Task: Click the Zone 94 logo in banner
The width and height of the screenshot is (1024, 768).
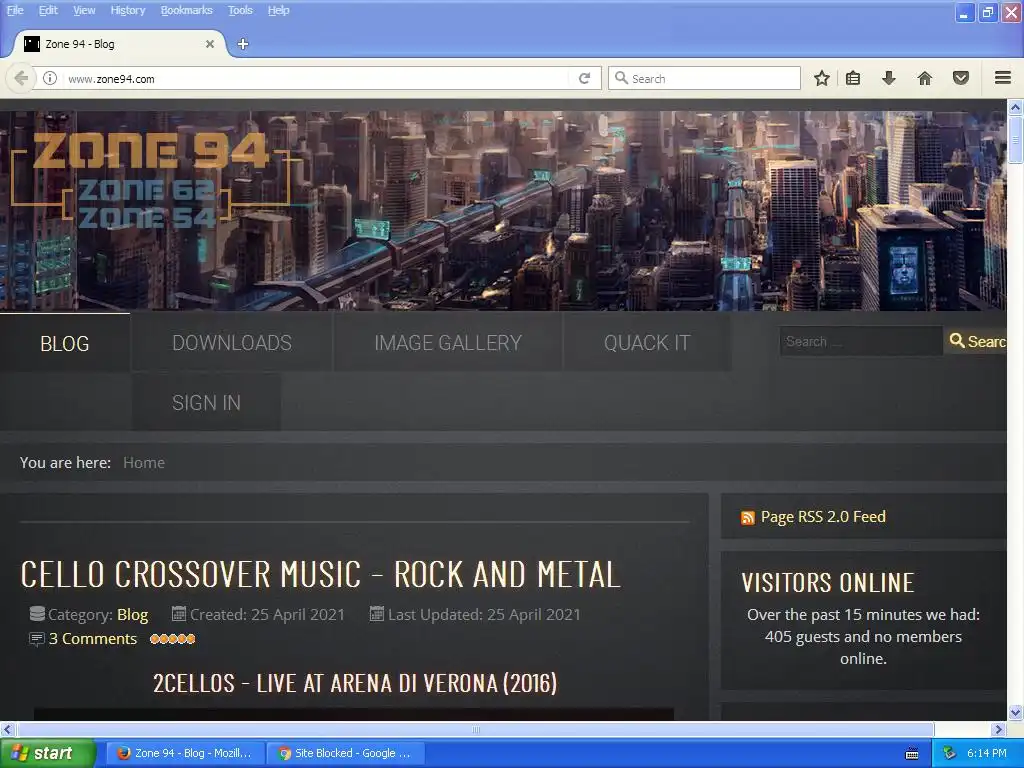Action: click(151, 180)
